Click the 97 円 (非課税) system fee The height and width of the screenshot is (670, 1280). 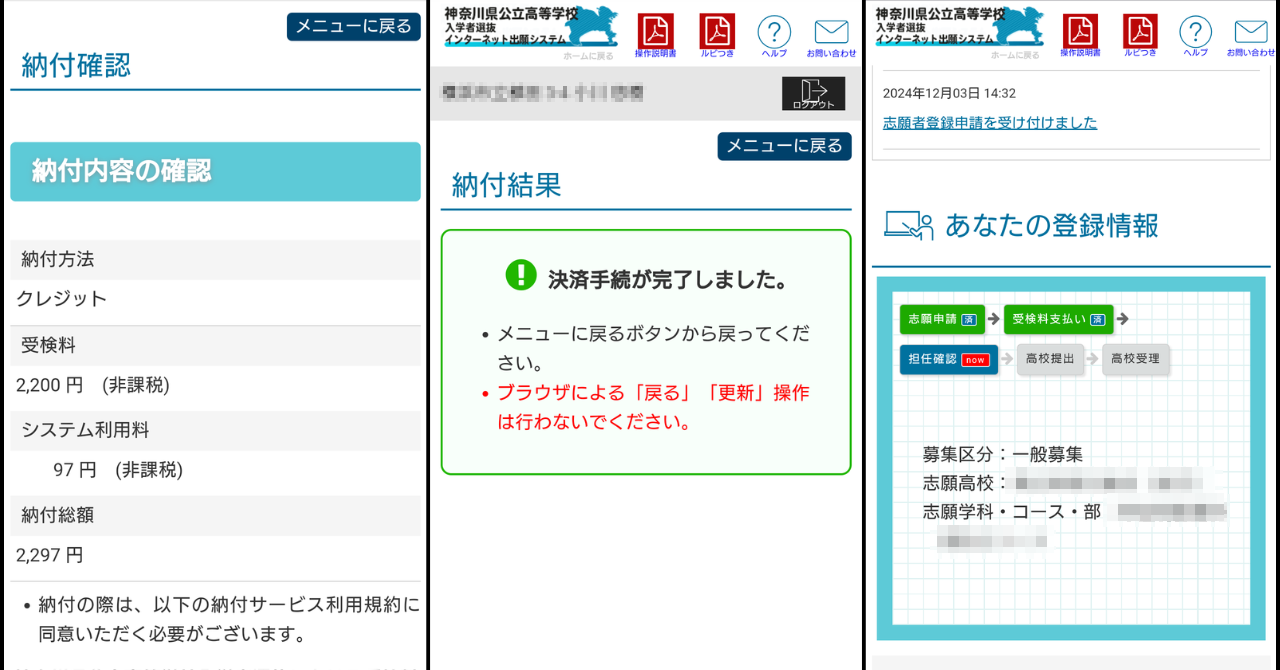coord(118,470)
